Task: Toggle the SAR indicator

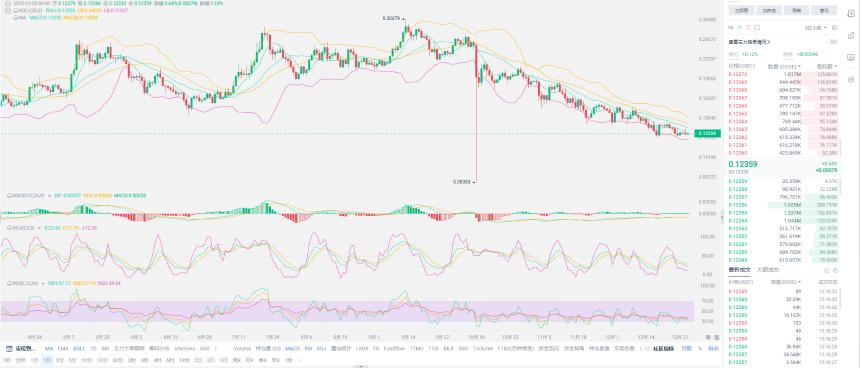Action: [x=205, y=349]
